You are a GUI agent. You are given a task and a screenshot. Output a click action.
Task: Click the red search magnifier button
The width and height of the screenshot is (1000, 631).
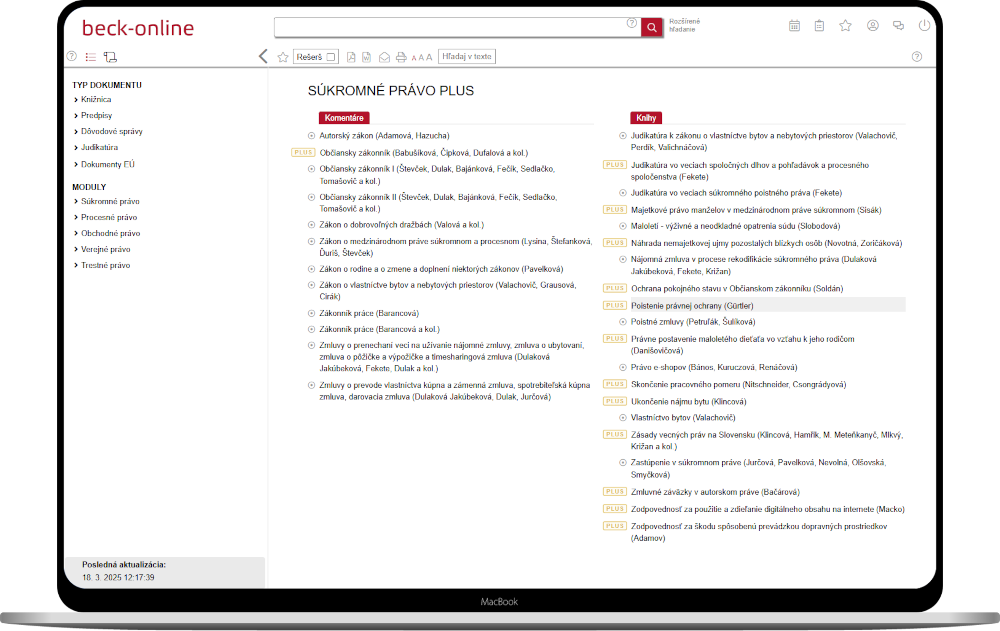point(651,27)
